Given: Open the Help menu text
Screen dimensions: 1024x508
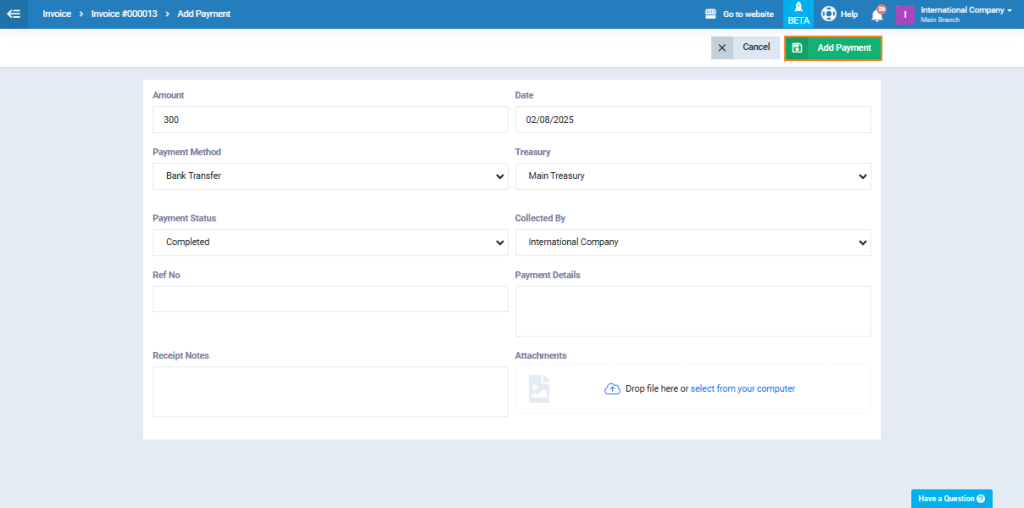Looking at the screenshot, I should [x=849, y=14].
